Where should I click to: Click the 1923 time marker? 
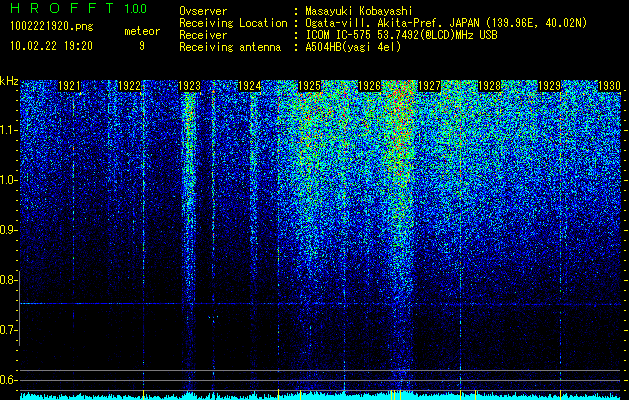click(189, 86)
